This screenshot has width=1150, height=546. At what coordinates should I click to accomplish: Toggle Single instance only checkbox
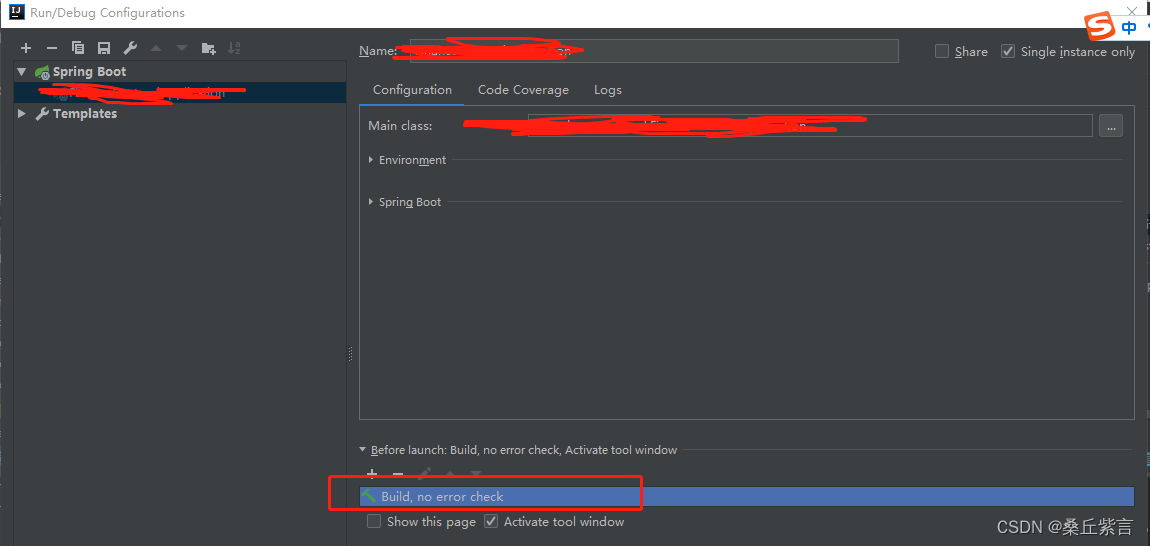tap(1008, 51)
